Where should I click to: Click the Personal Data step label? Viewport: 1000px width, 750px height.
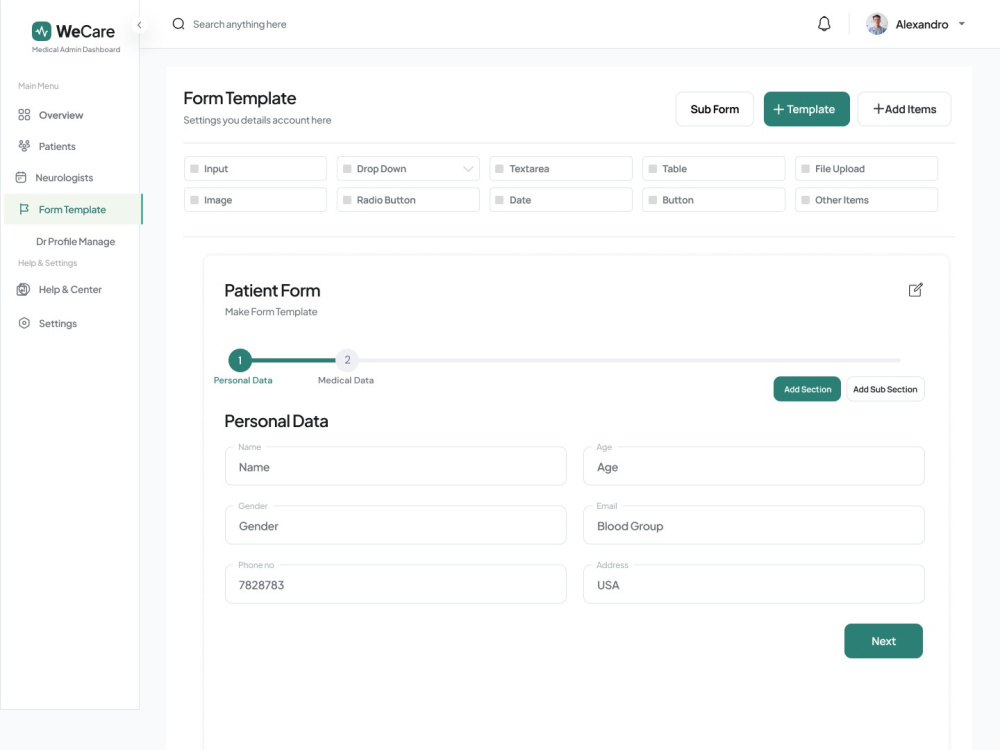[x=243, y=380]
